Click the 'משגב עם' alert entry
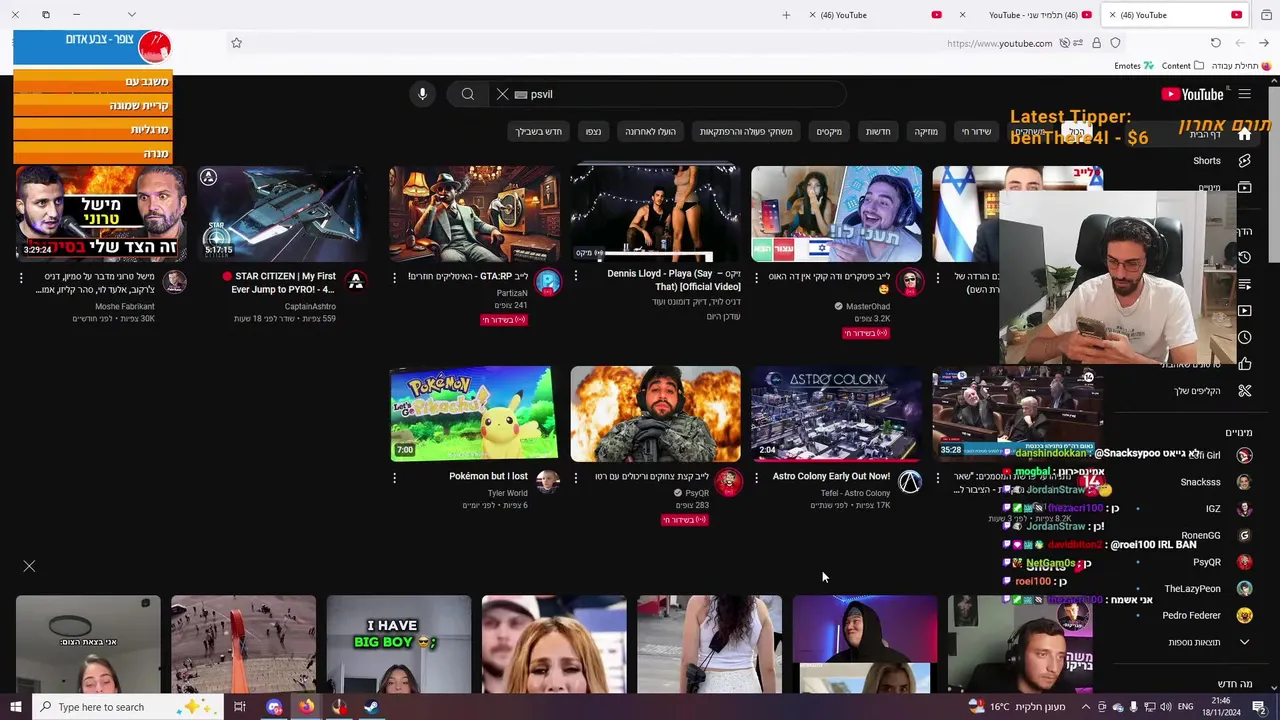Screen dimensions: 1280x720 tap(93, 81)
